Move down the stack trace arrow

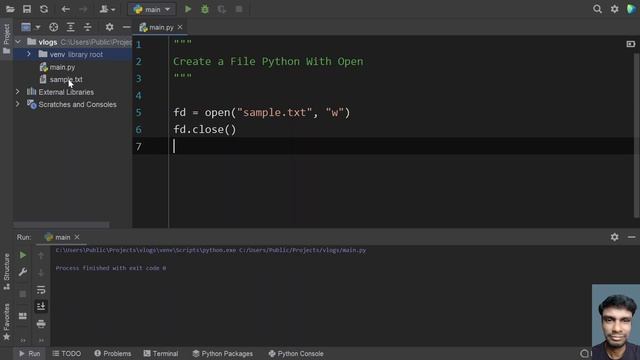(x=41, y=272)
